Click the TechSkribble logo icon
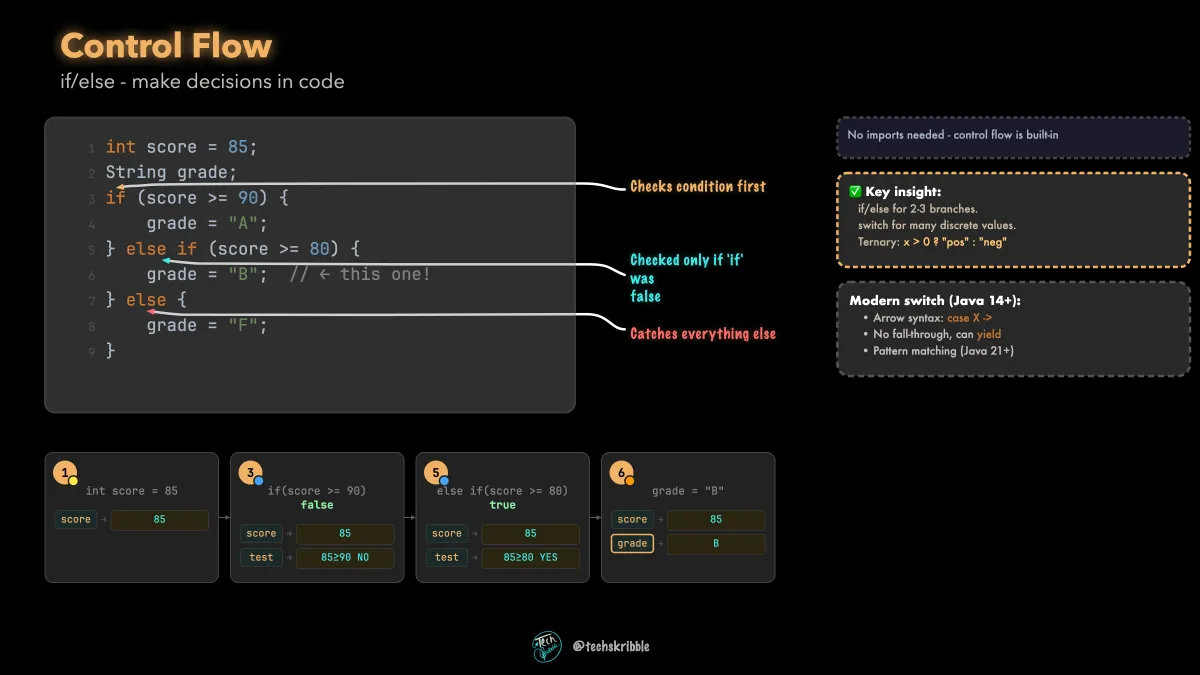The width and height of the screenshot is (1200, 675). [x=547, y=647]
